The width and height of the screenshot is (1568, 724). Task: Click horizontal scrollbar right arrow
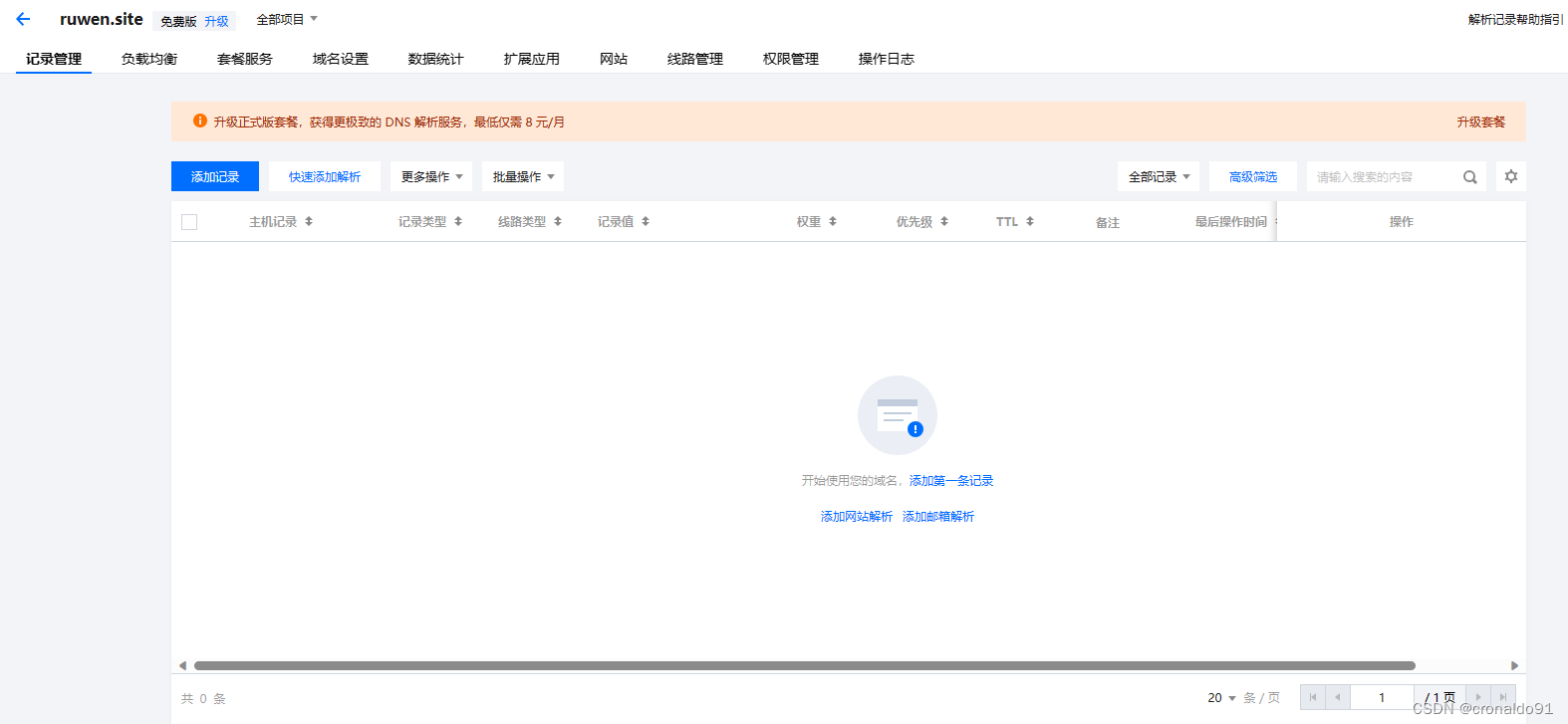[x=1514, y=665]
